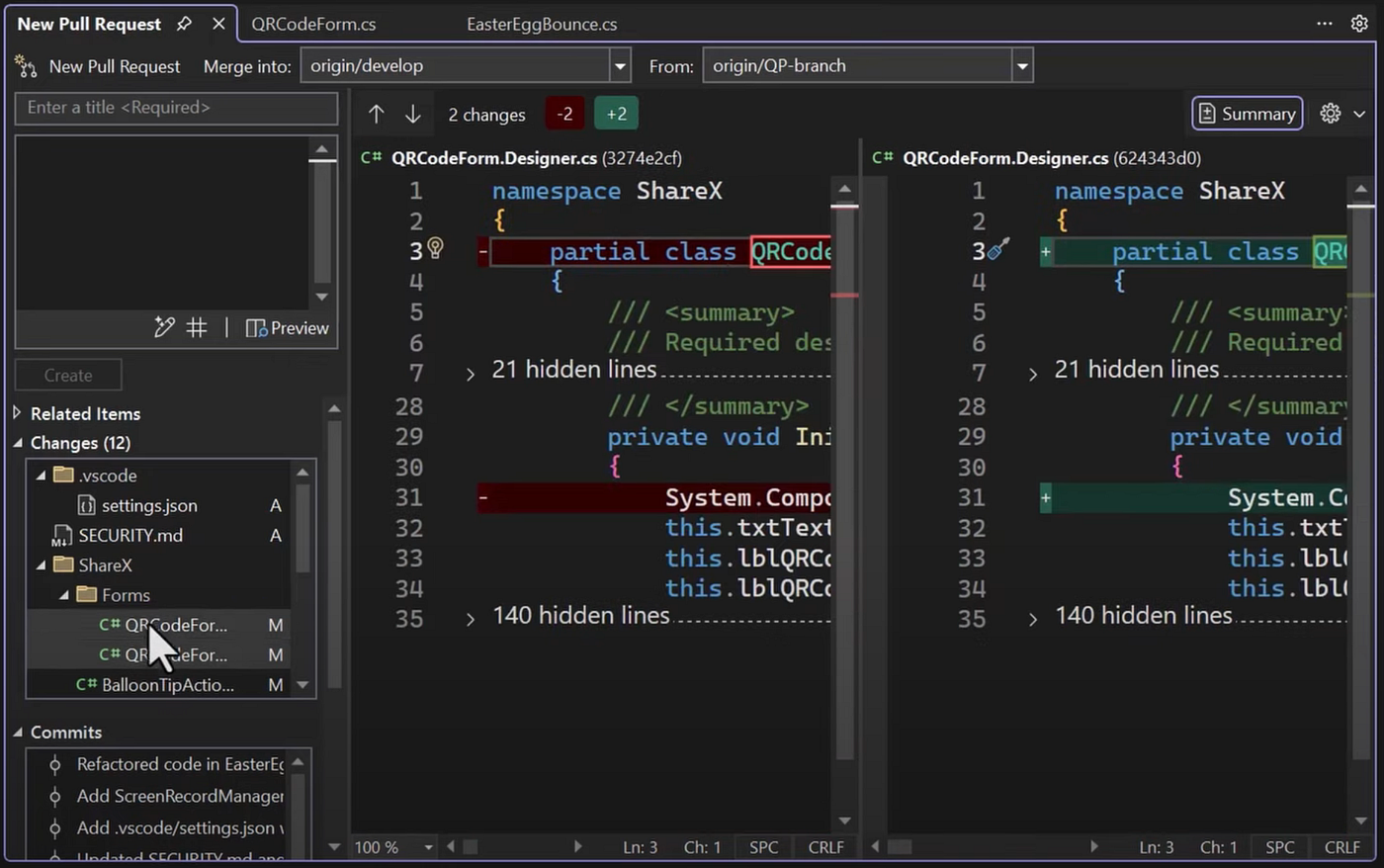Viewport: 1384px width, 868px height.
Task: Switch to the QRCodeForm.cs tab
Action: 313,24
